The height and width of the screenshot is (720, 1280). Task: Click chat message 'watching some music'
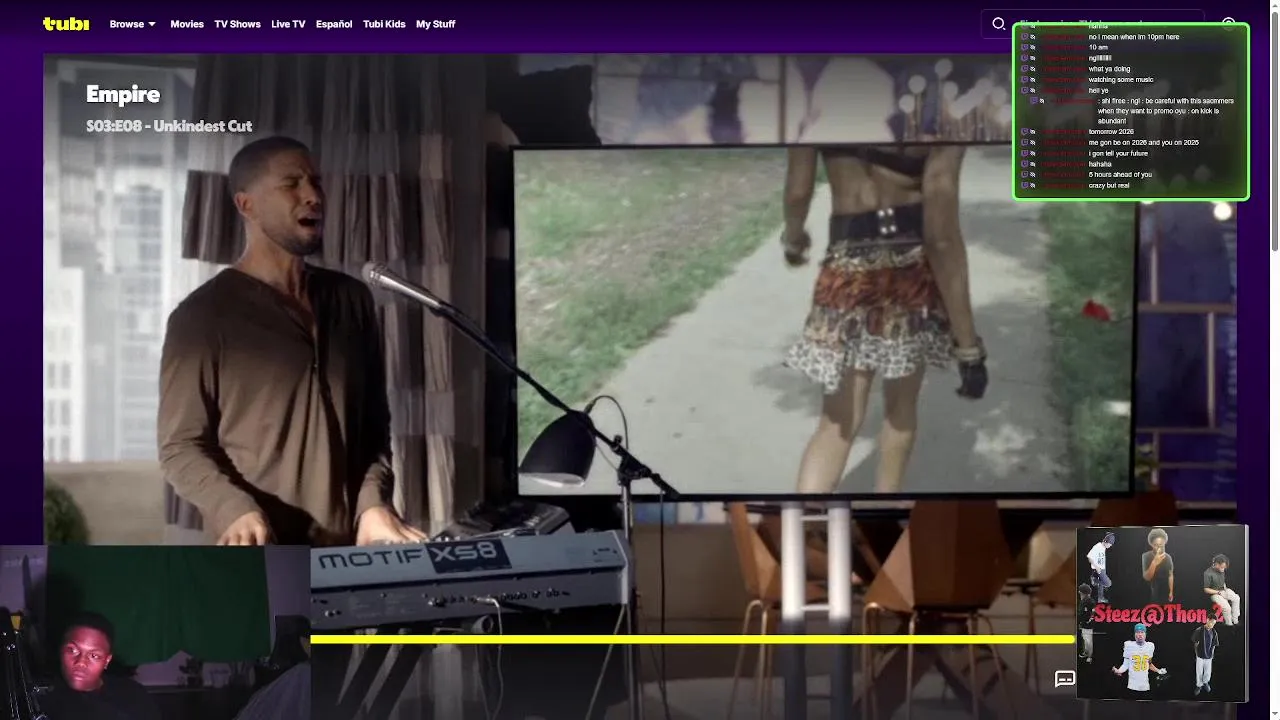(x=1120, y=80)
